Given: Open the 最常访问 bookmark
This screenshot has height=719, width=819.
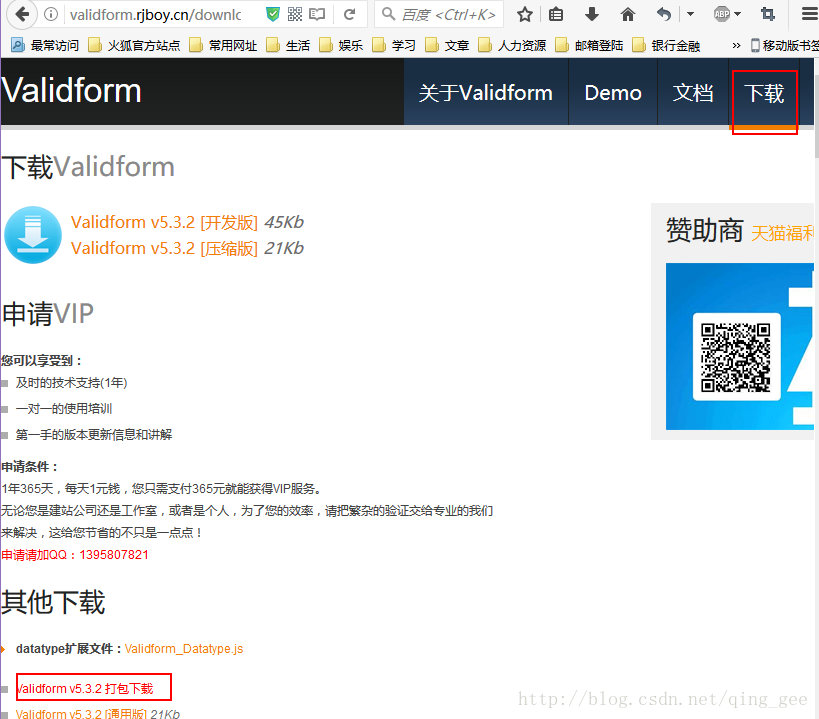Looking at the screenshot, I should tap(45, 45).
